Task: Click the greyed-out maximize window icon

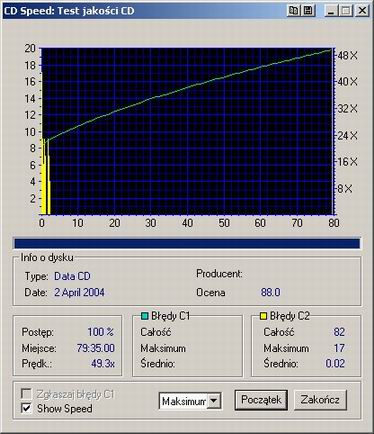Action: tap(346, 11)
